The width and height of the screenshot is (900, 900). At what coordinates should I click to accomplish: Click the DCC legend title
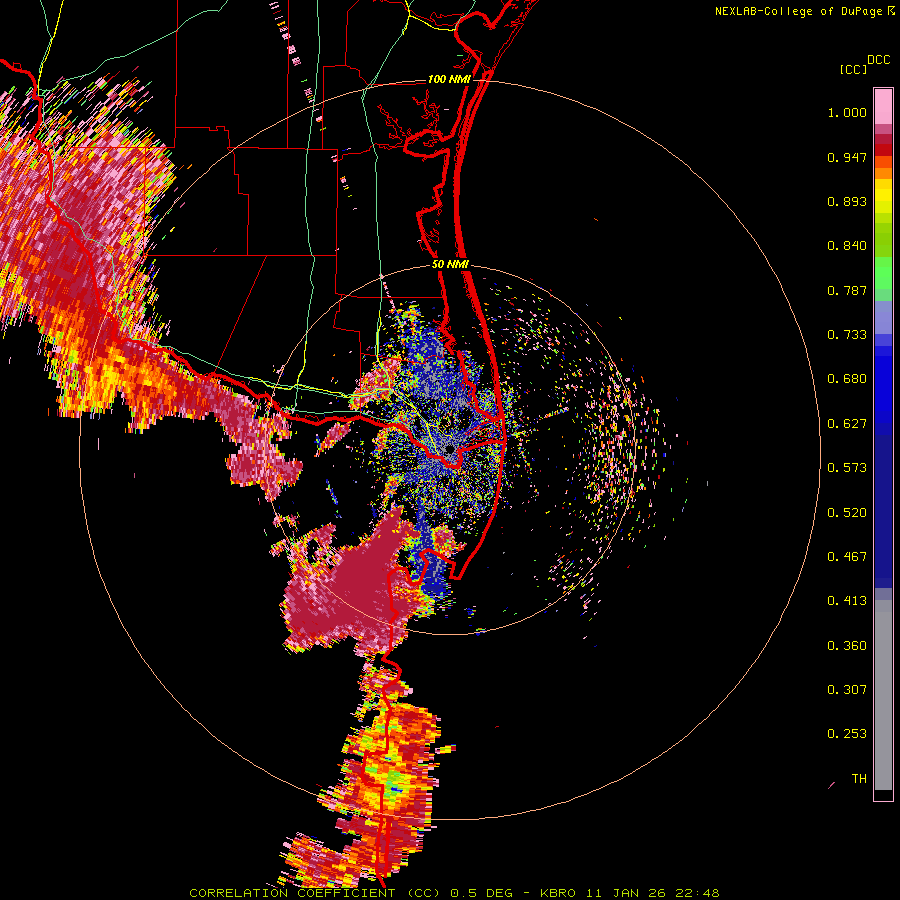878,60
